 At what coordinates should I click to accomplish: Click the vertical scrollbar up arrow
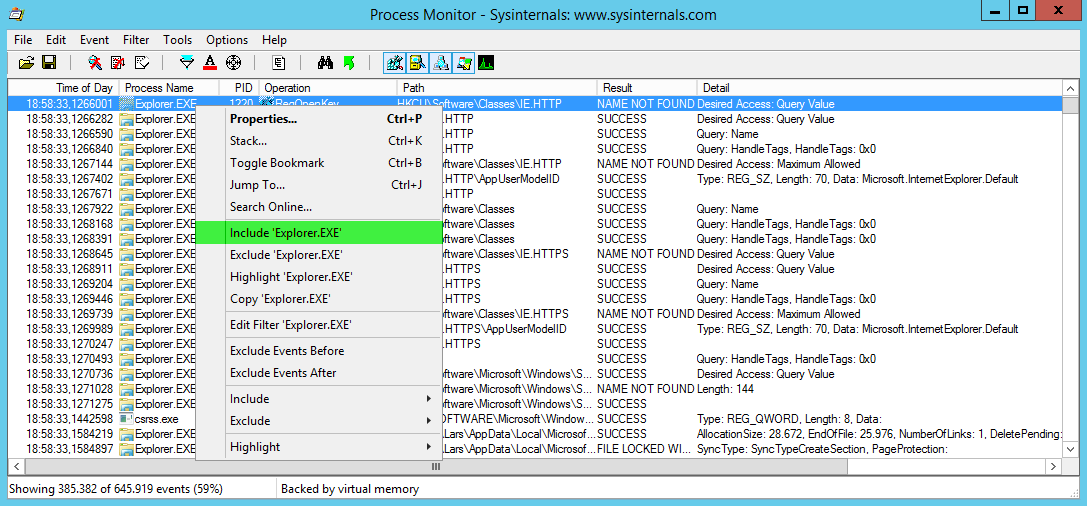[1070, 88]
